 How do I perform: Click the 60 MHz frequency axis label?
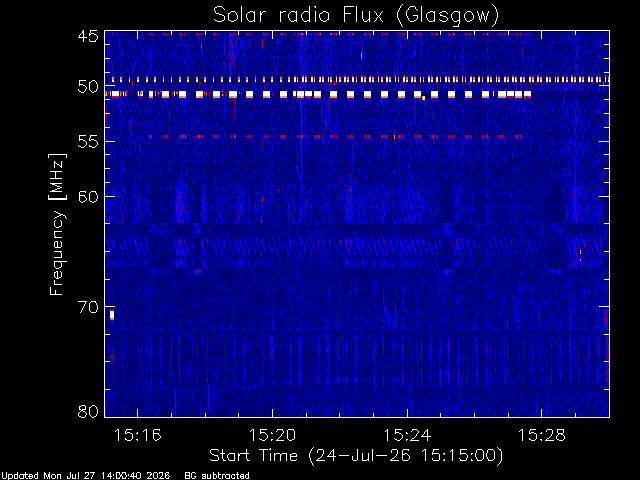click(x=88, y=197)
